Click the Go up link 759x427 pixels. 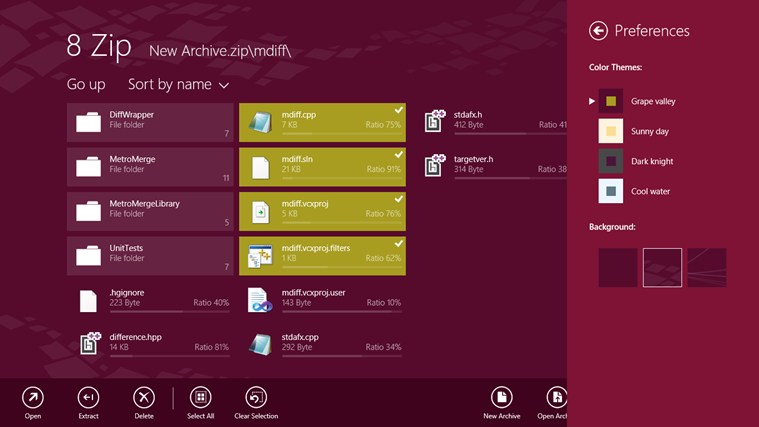[x=86, y=84]
